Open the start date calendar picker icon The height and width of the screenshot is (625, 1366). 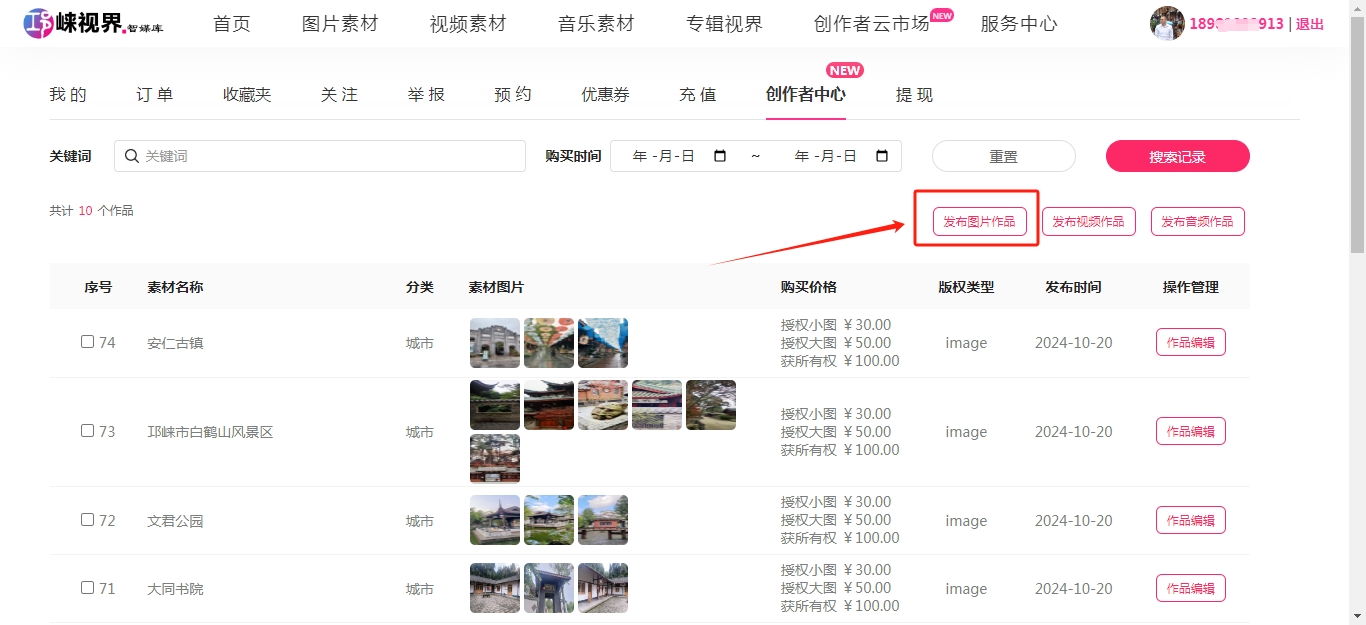point(720,156)
